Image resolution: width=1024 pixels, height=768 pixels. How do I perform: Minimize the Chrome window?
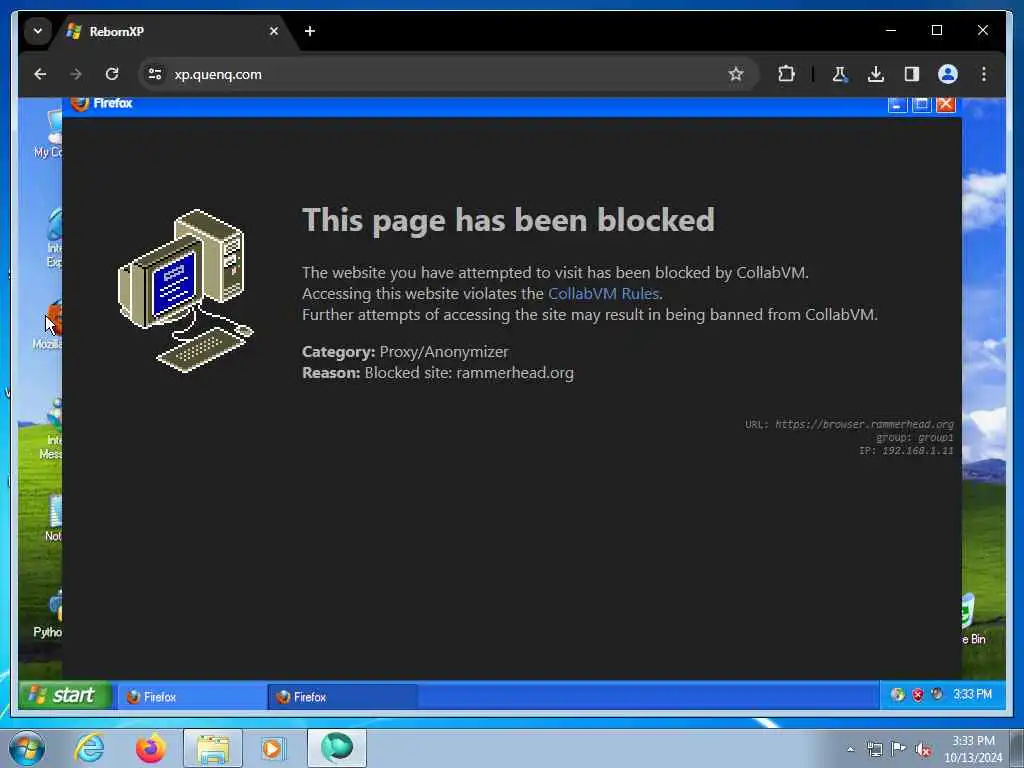click(891, 30)
